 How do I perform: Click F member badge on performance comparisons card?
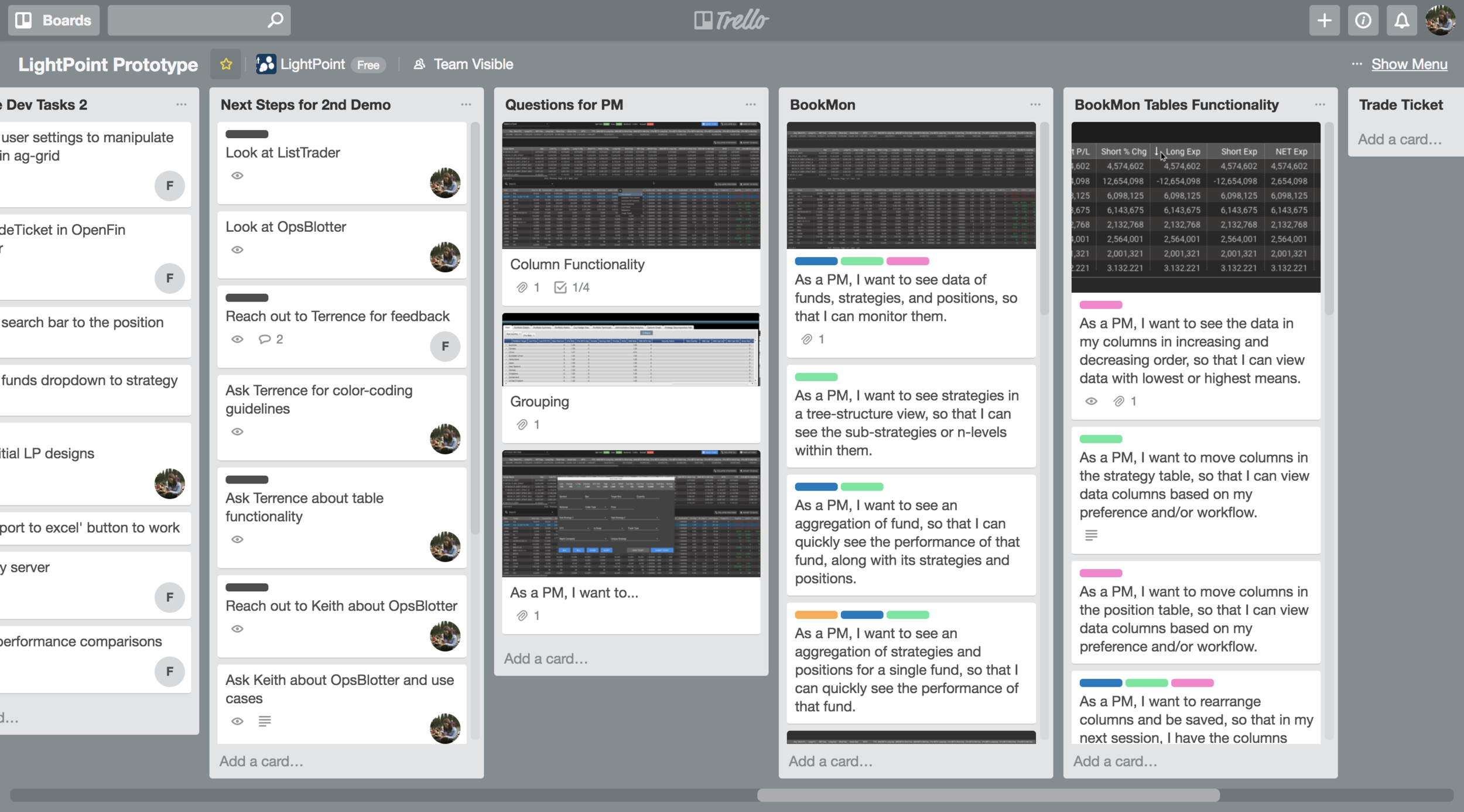170,671
